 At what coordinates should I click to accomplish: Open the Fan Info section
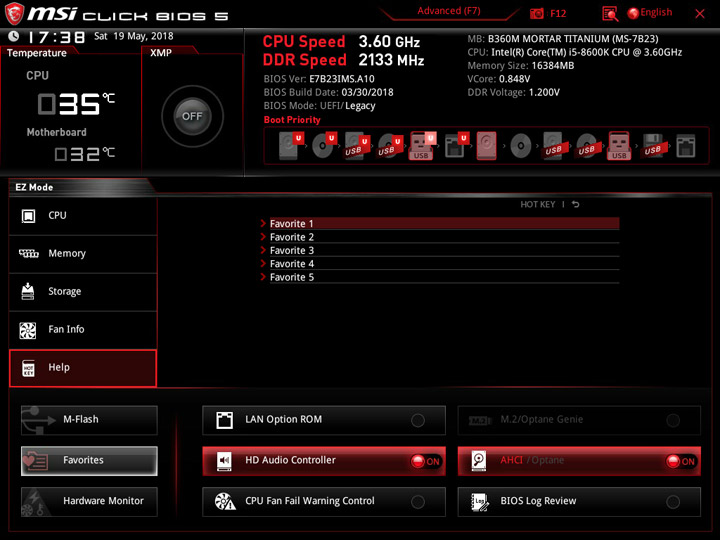coord(83,330)
